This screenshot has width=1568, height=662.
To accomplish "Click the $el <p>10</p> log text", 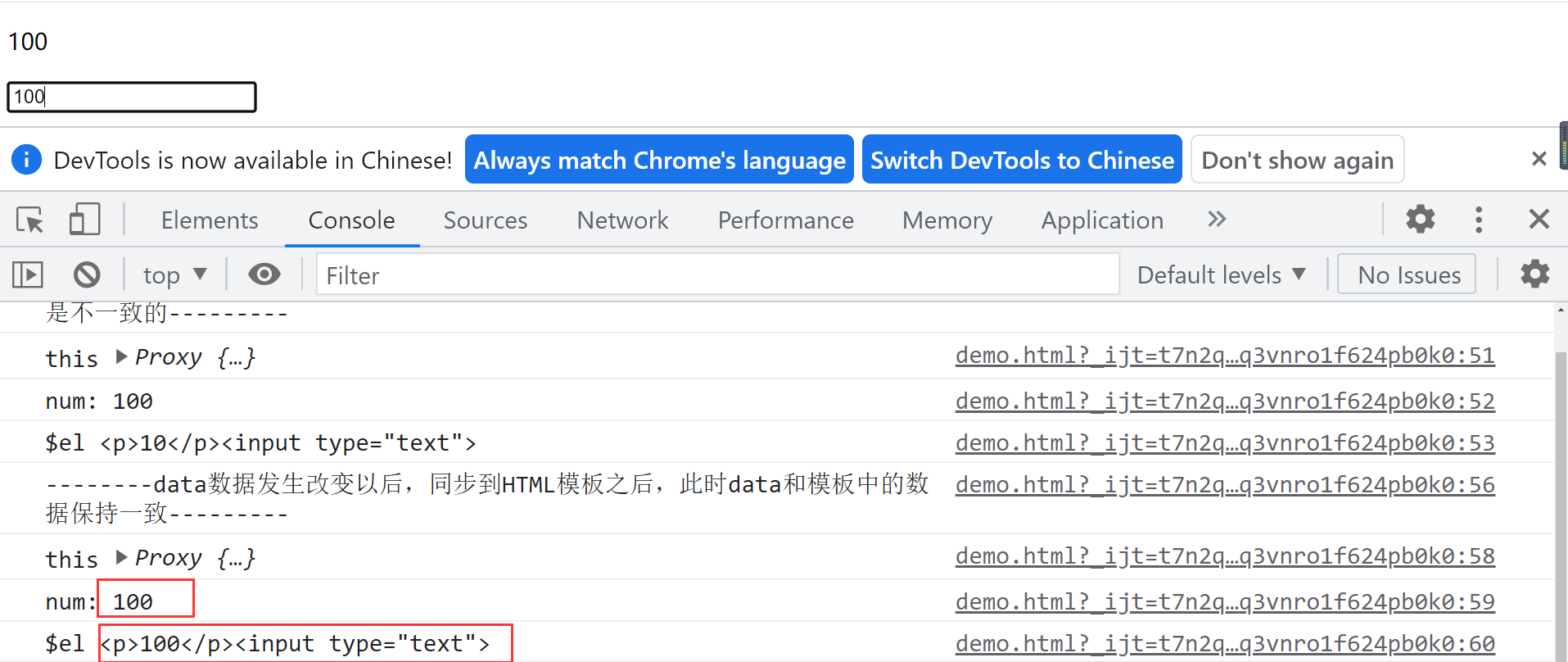I will pos(260,442).
